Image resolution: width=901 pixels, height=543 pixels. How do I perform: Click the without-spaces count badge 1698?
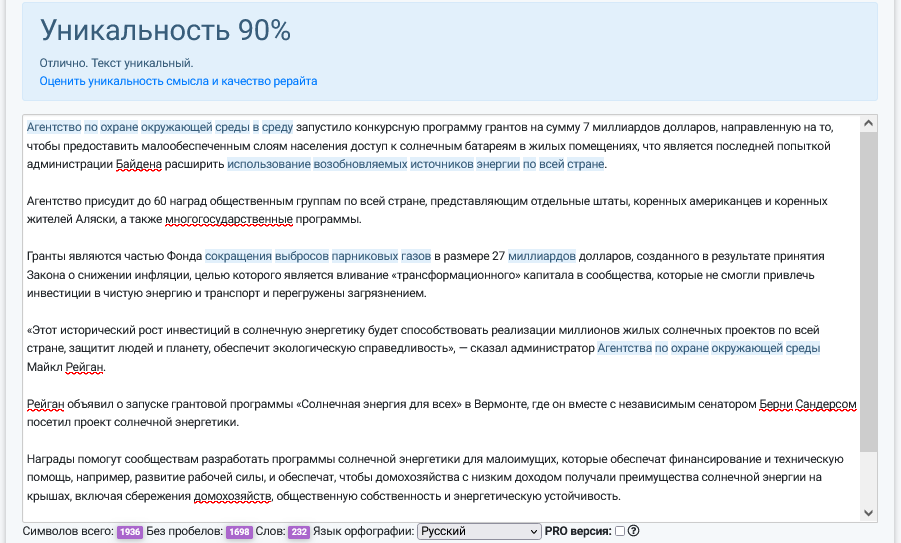click(239, 532)
